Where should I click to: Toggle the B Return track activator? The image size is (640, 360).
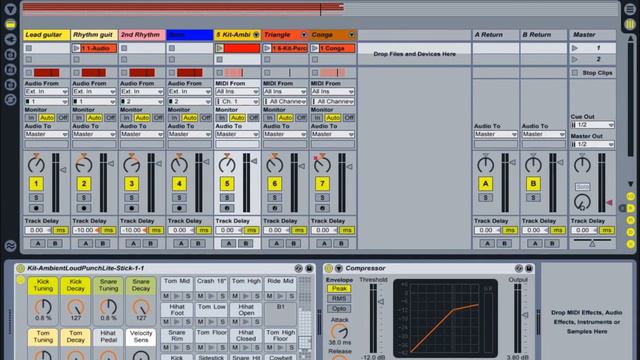tap(533, 184)
